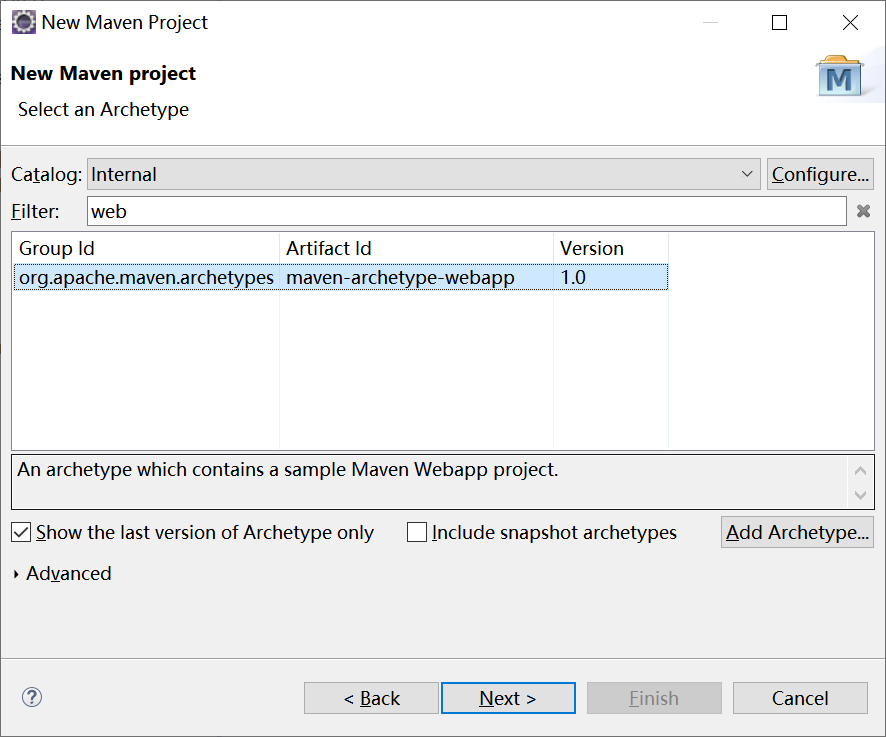886x737 pixels.
Task: Sort by the Artifact Id column header
Action: (x=416, y=248)
